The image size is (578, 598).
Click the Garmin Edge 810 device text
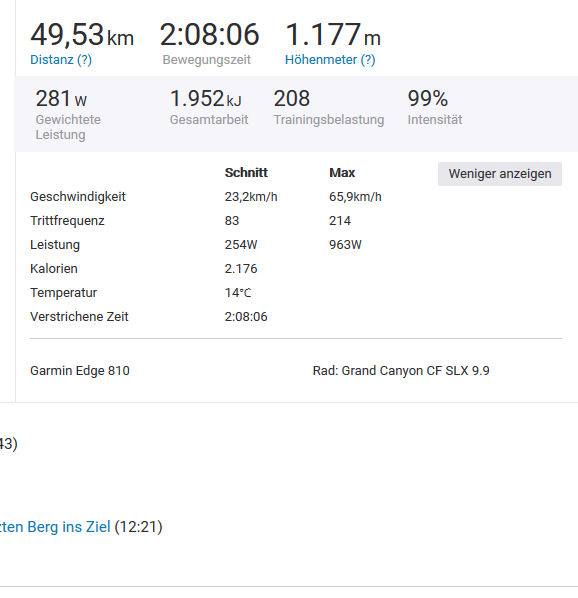[80, 371]
